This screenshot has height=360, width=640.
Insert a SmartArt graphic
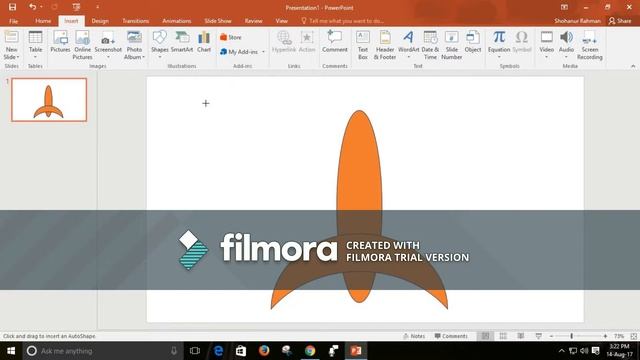[182, 42]
